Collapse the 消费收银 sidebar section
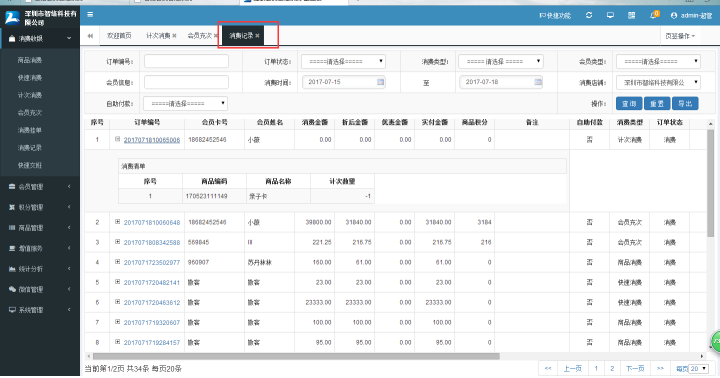Screen dimensions: 720x378 [40, 39]
